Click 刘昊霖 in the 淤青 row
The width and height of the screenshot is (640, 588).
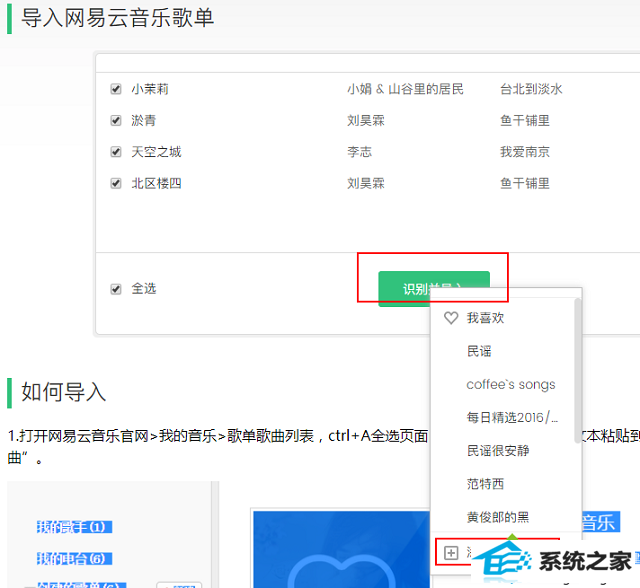[x=366, y=120]
